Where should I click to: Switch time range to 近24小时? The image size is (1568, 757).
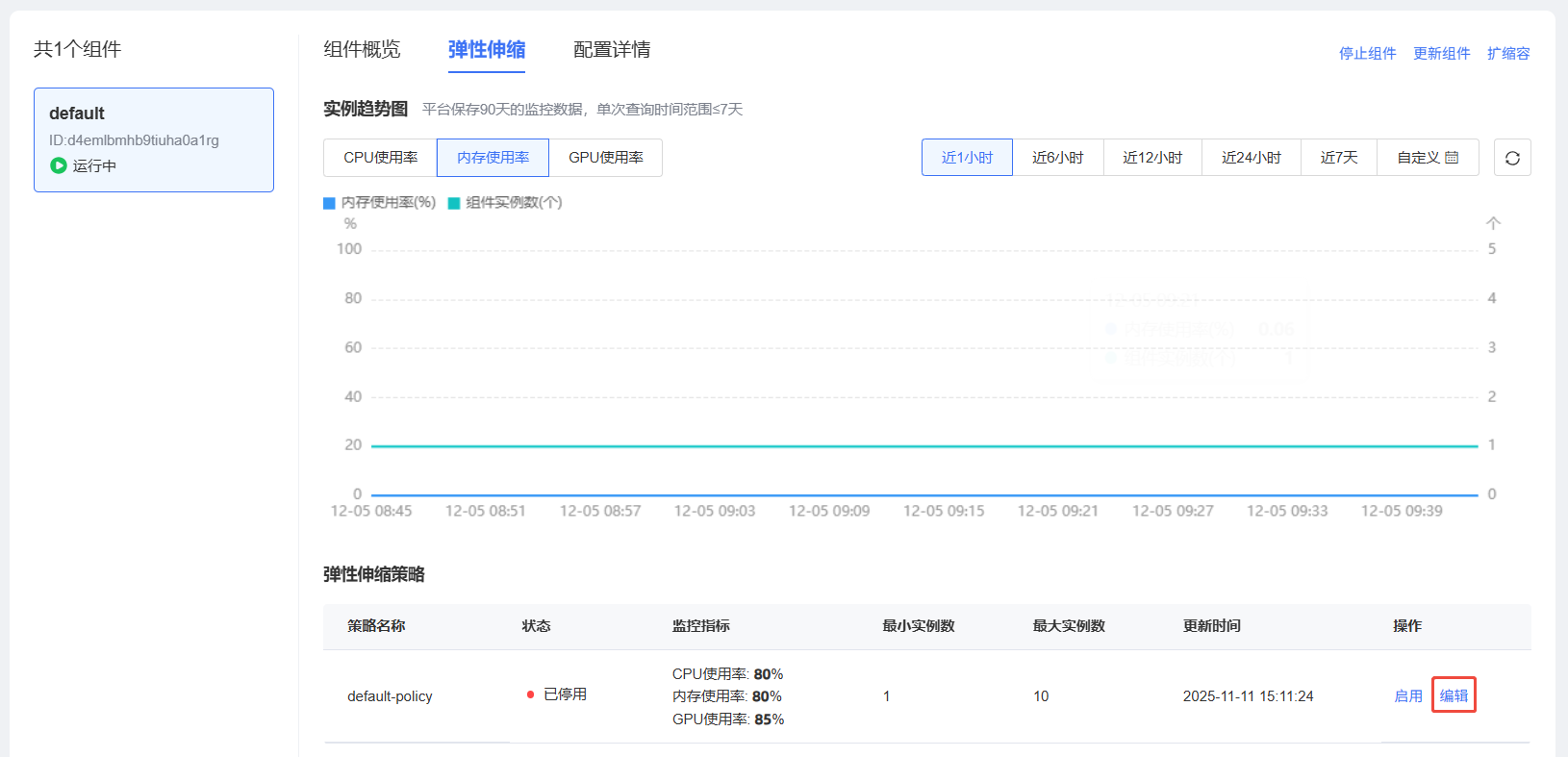click(1251, 158)
